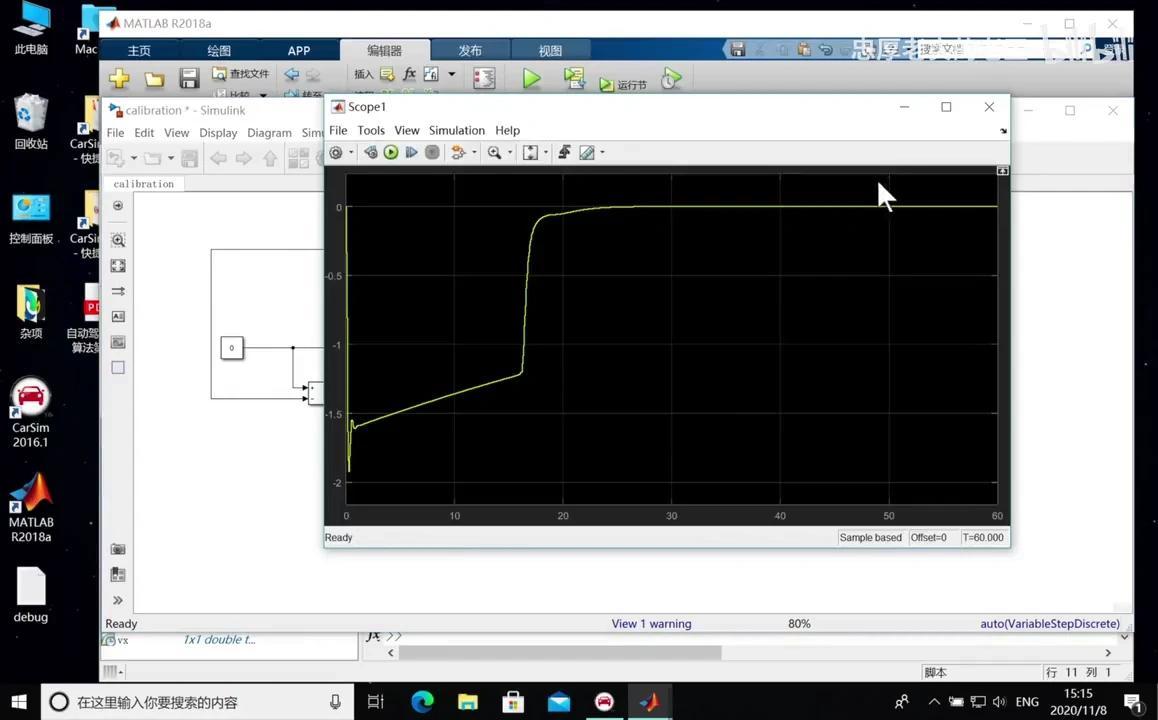Click Fit to View icon in Simulink palette

118,266
